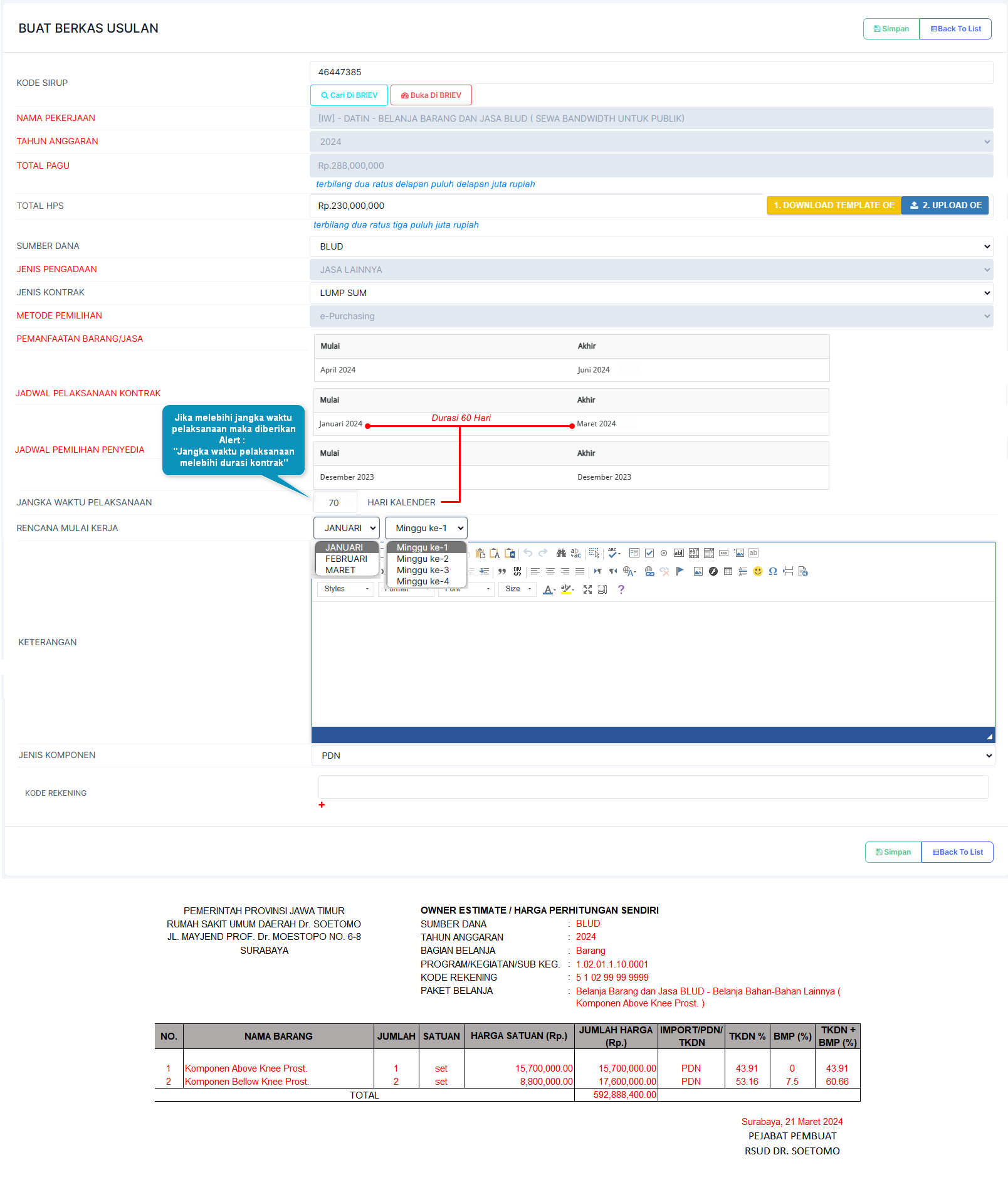Insert a page break via toolbar icon
Image resolution: width=1008 pixels, height=1192 pixels.
click(788, 571)
